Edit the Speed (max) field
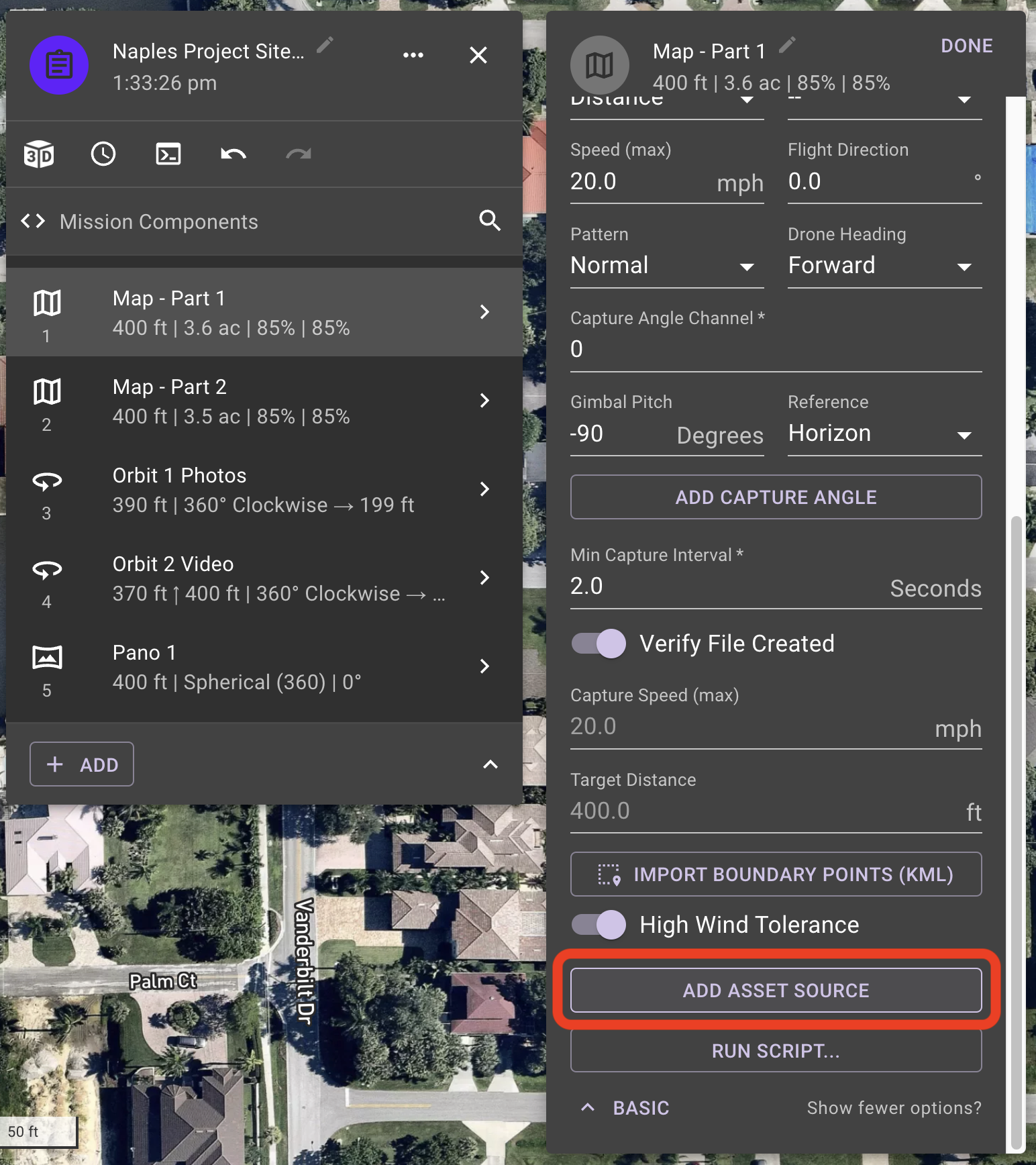Image resolution: width=1036 pixels, height=1165 pixels. click(x=667, y=182)
